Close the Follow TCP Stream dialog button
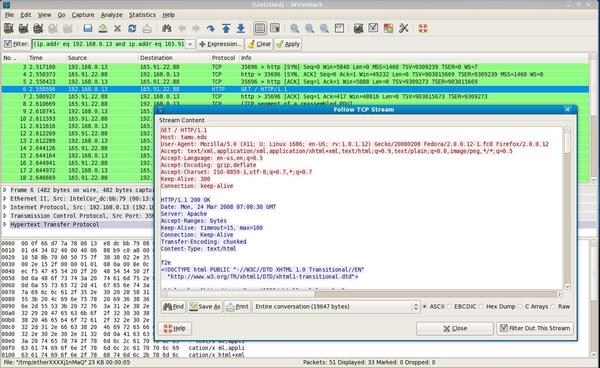This screenshot has height=368, width=600. 455,328
